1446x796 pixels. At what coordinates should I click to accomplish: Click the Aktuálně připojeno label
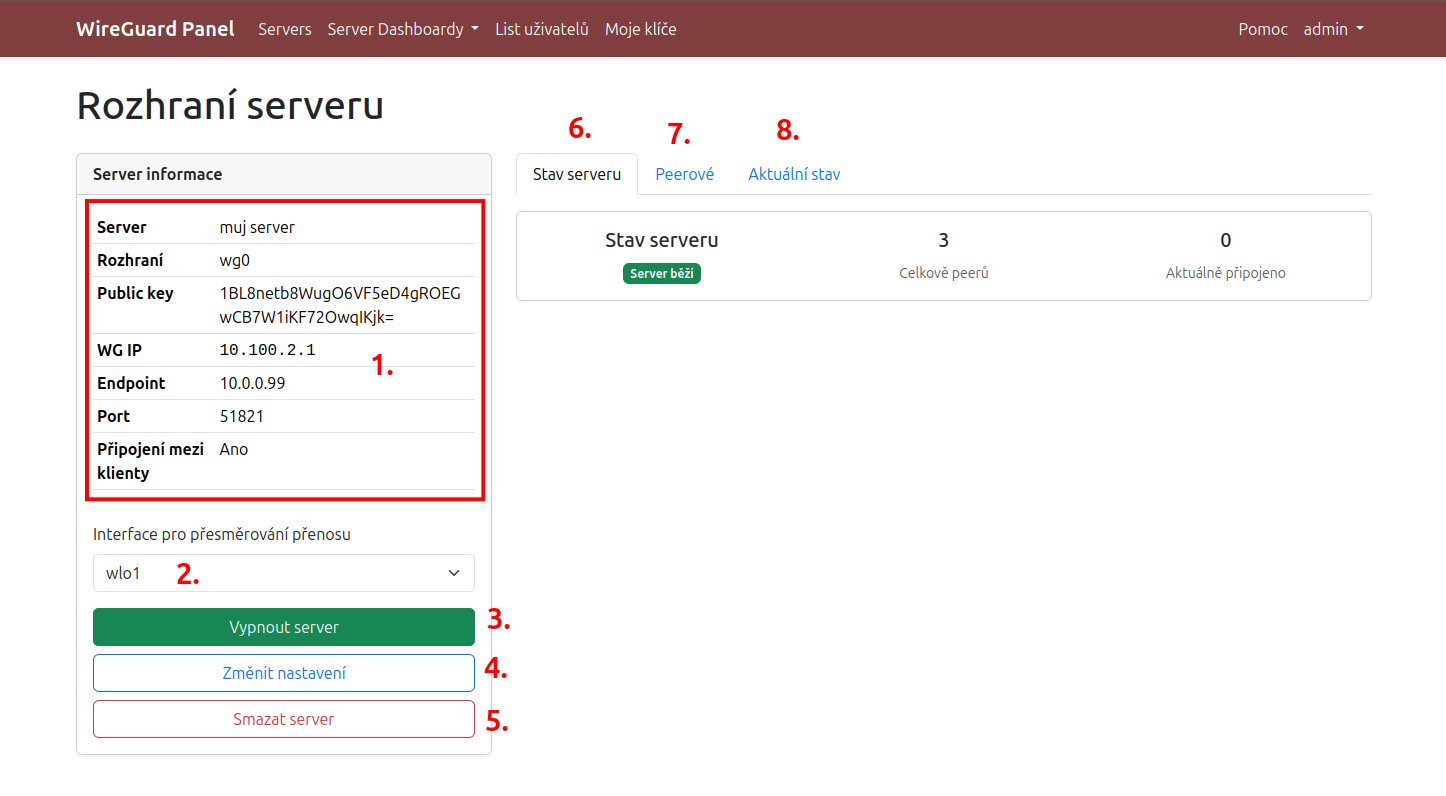(1226, 272)
